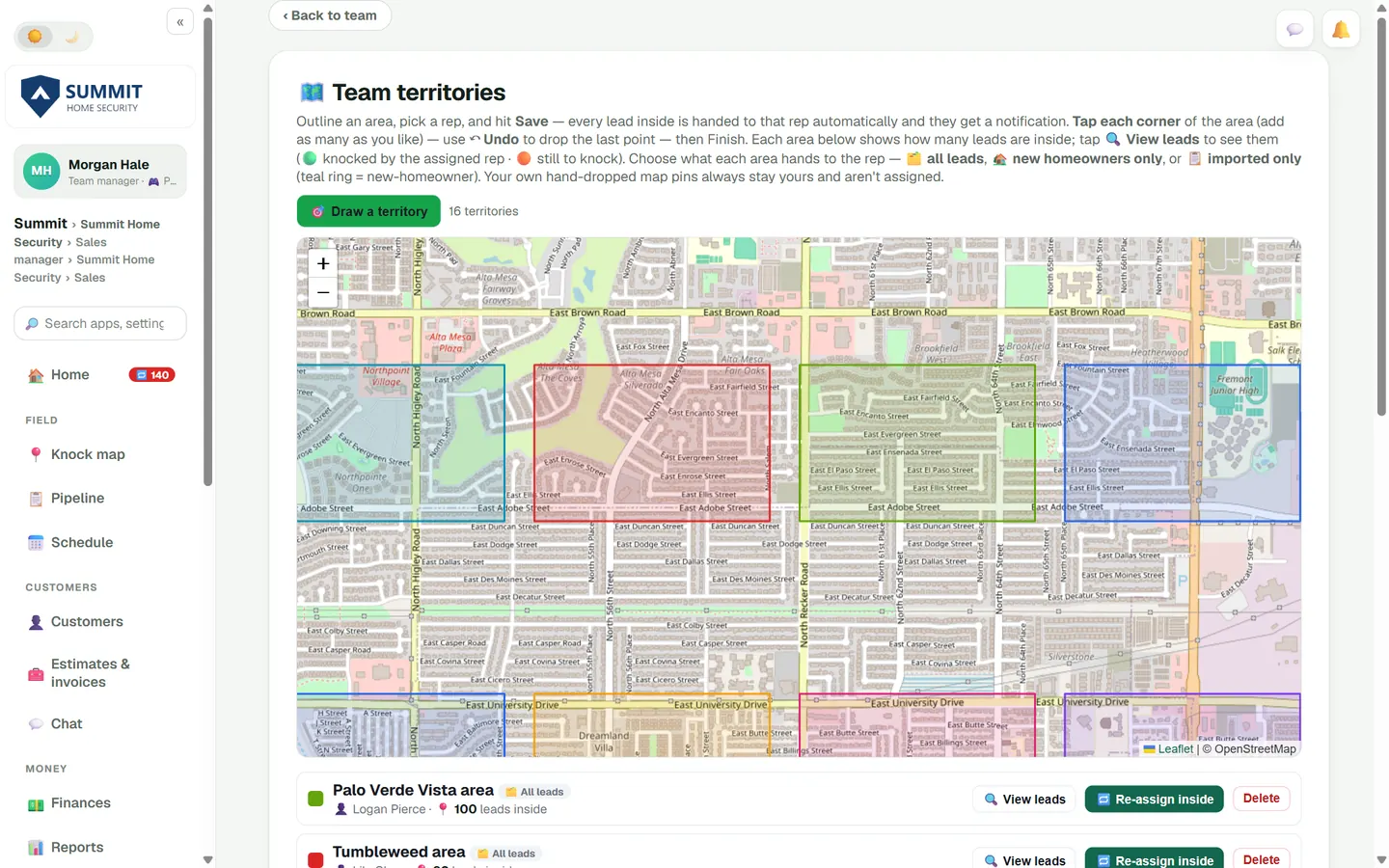Screen dimensions: 1389x868
Task: Focus the Search apps, settings field
Action: pyautogui.click(x=100, y=323)
